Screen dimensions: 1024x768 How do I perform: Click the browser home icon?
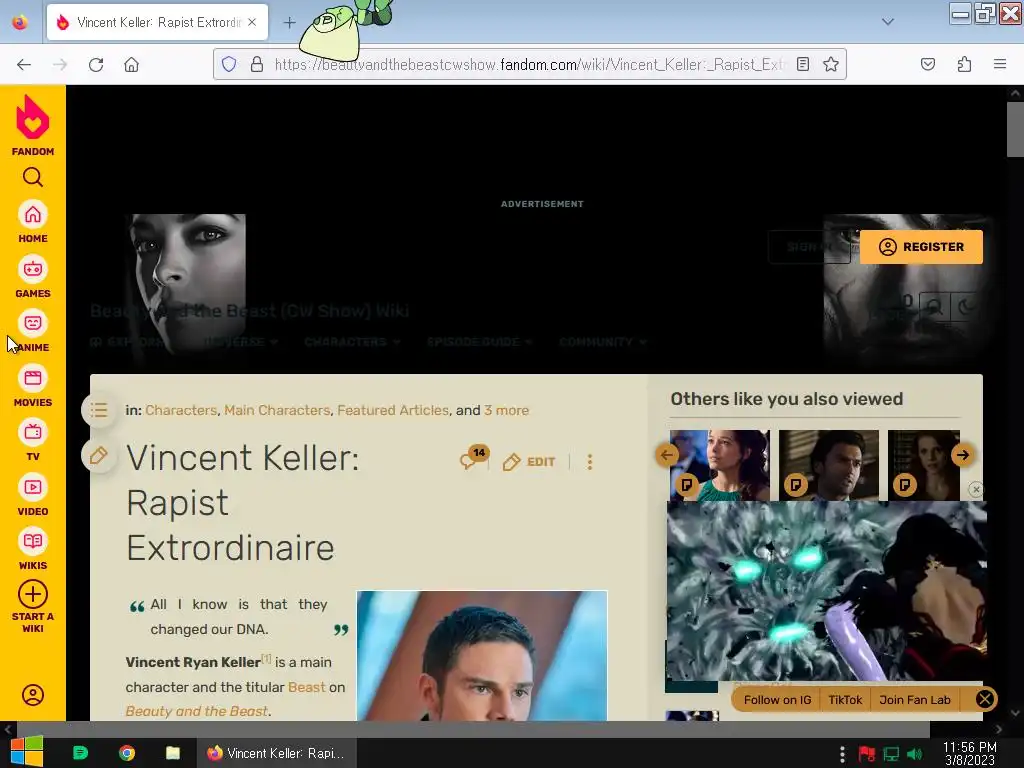tap(131, 64)
